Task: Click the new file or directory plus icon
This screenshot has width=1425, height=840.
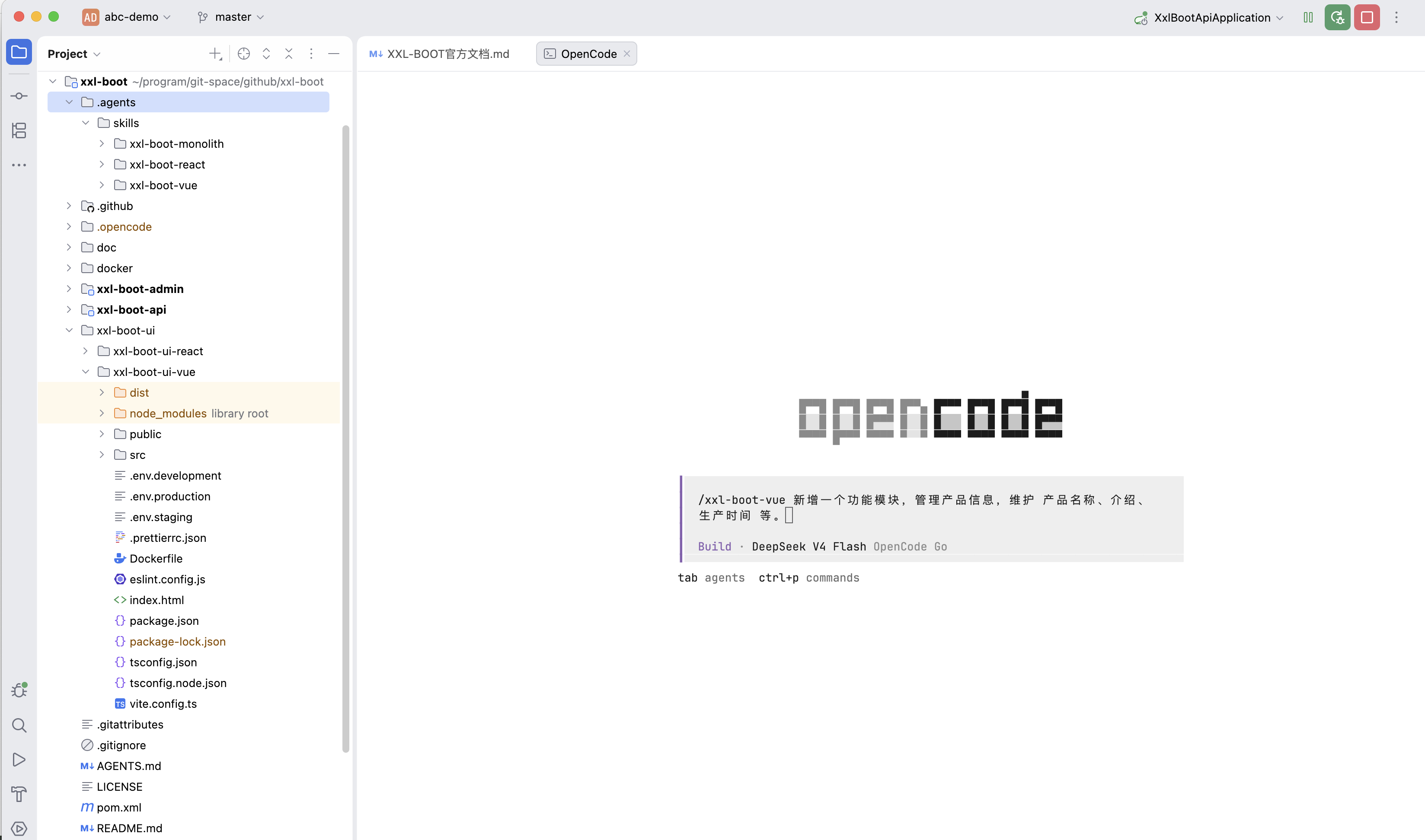Action: pyautogui.click(x=215, y=54)
